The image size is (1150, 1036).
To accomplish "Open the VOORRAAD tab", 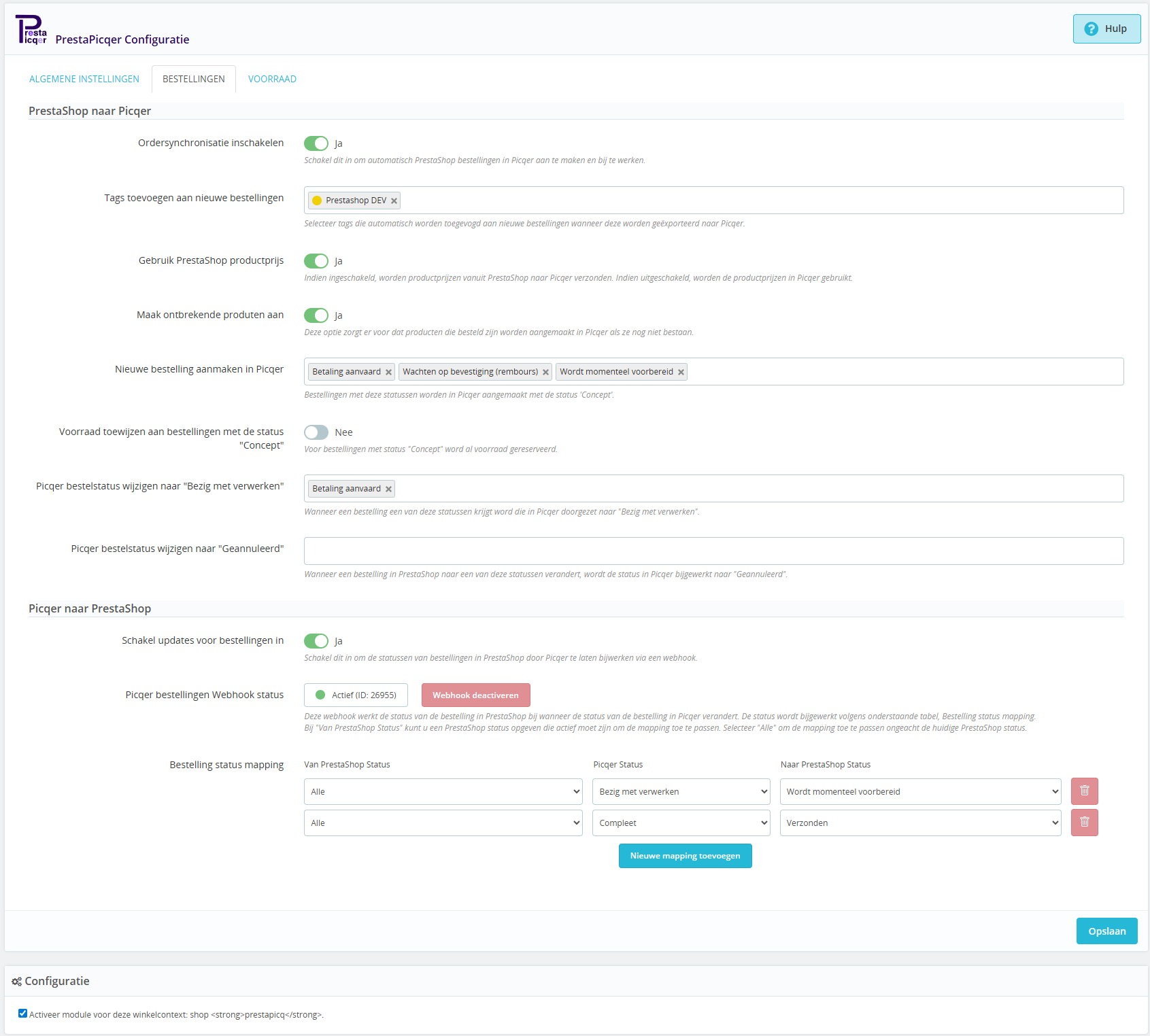I will point(271,79).
